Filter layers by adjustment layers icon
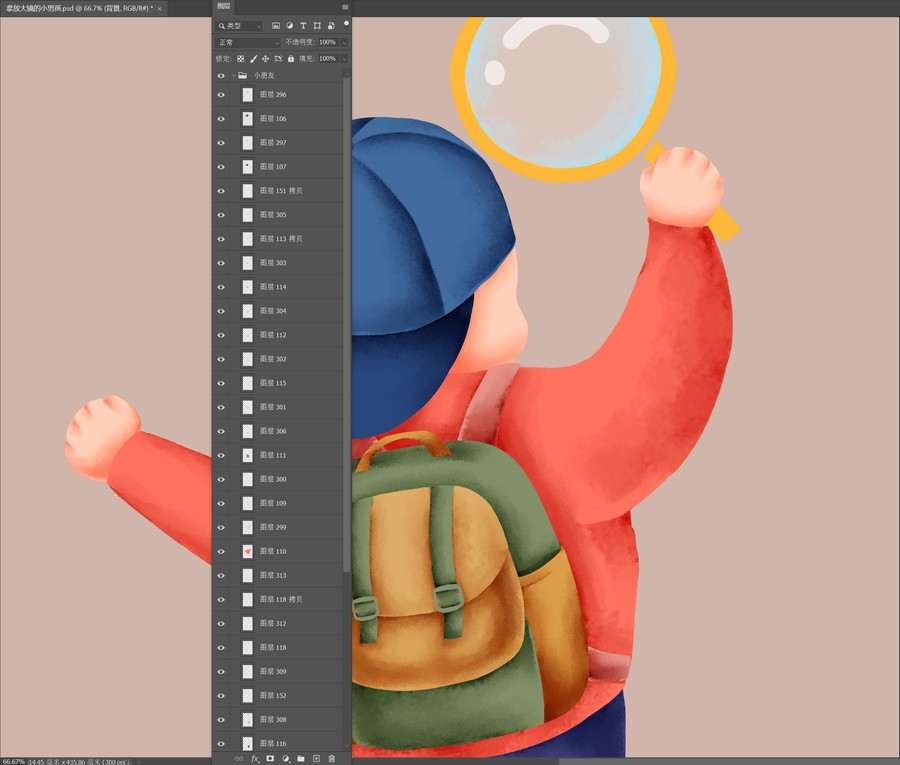Image resolution: width=900 pixels, height=765 pixels. tap(289, 26)
